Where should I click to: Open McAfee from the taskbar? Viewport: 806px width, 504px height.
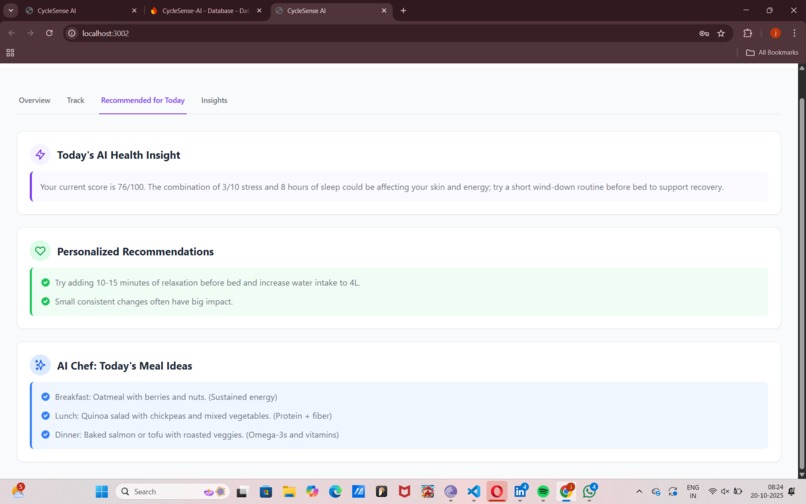pos(405,492)
